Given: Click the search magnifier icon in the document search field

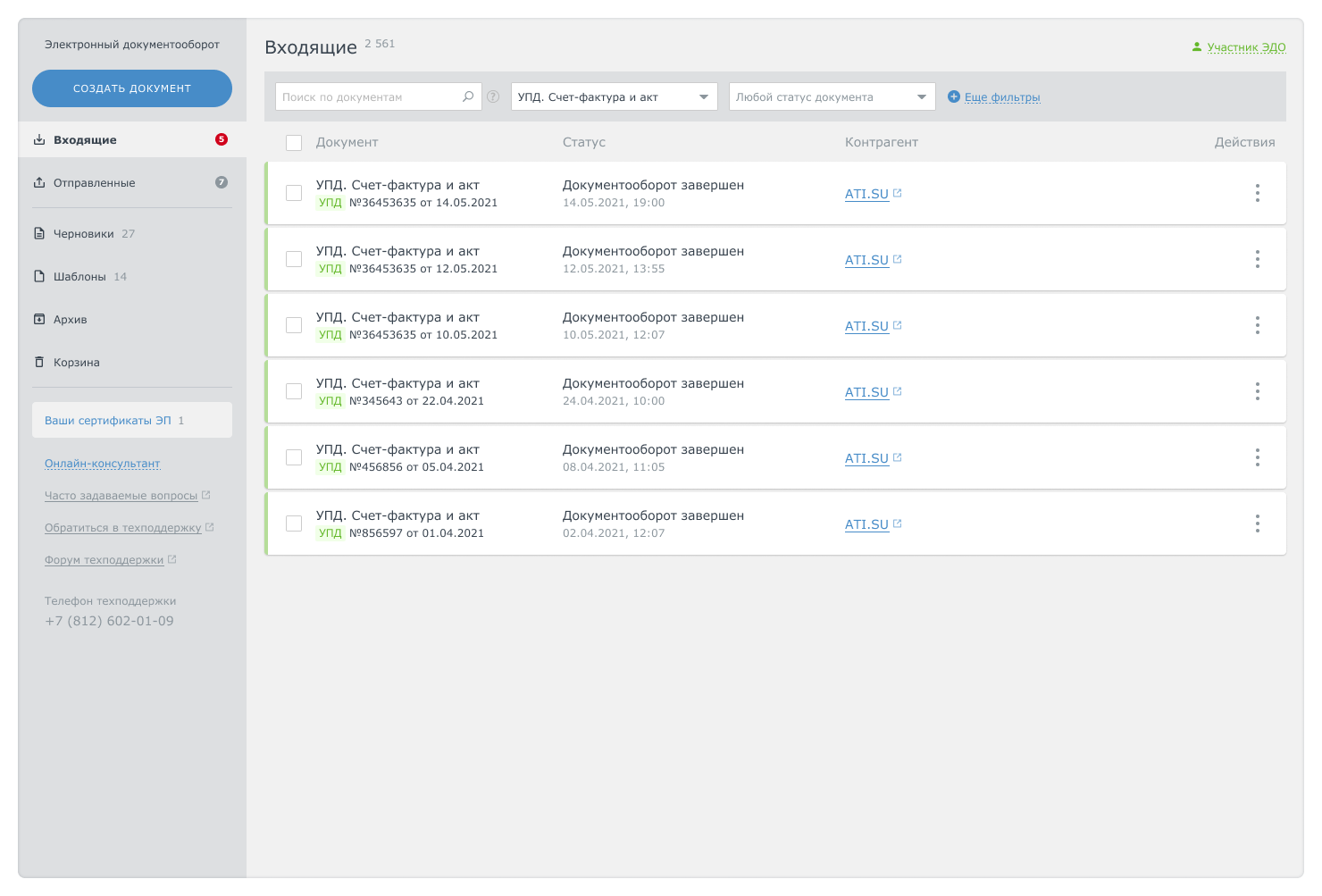Looking at the screenshot, I should (x=468, y=96).
